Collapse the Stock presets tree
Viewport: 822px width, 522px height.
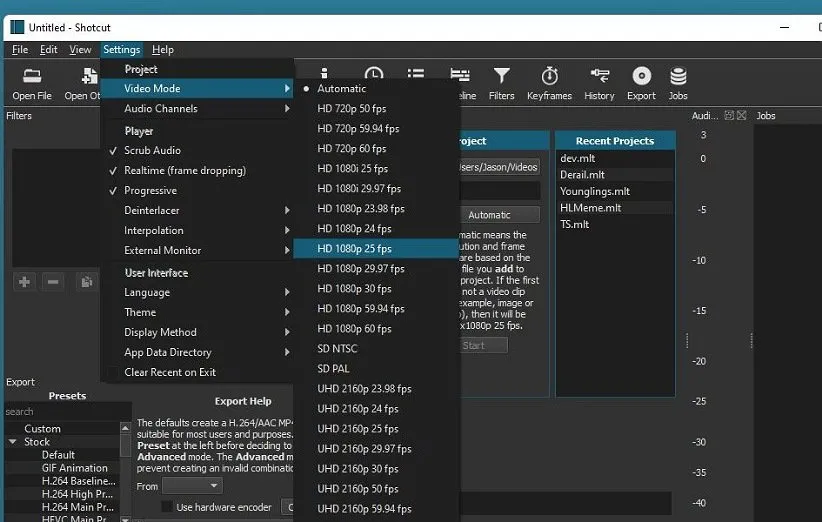(x=13, y=442)
